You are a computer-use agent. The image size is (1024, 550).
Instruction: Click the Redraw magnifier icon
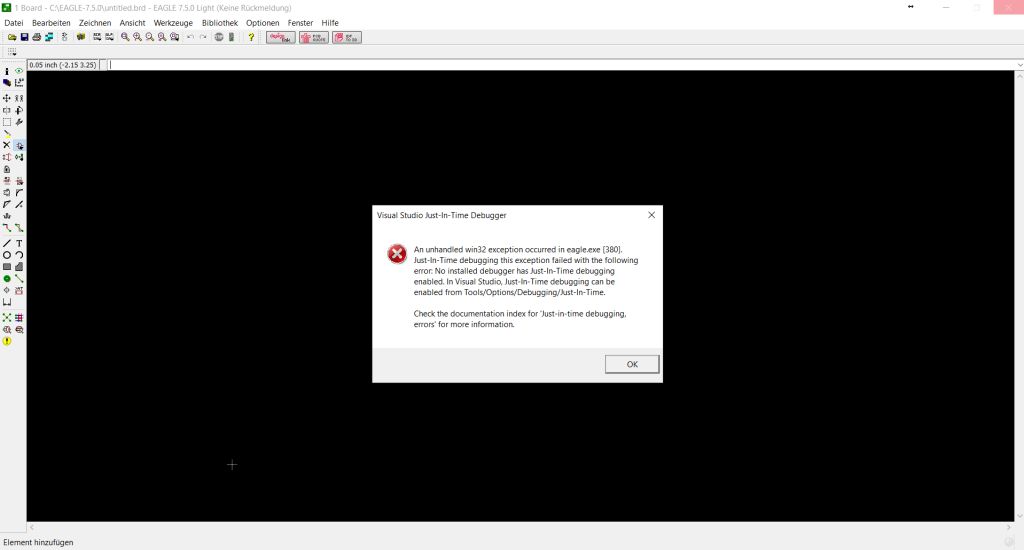pyautogui.click(x=162, y=37)
